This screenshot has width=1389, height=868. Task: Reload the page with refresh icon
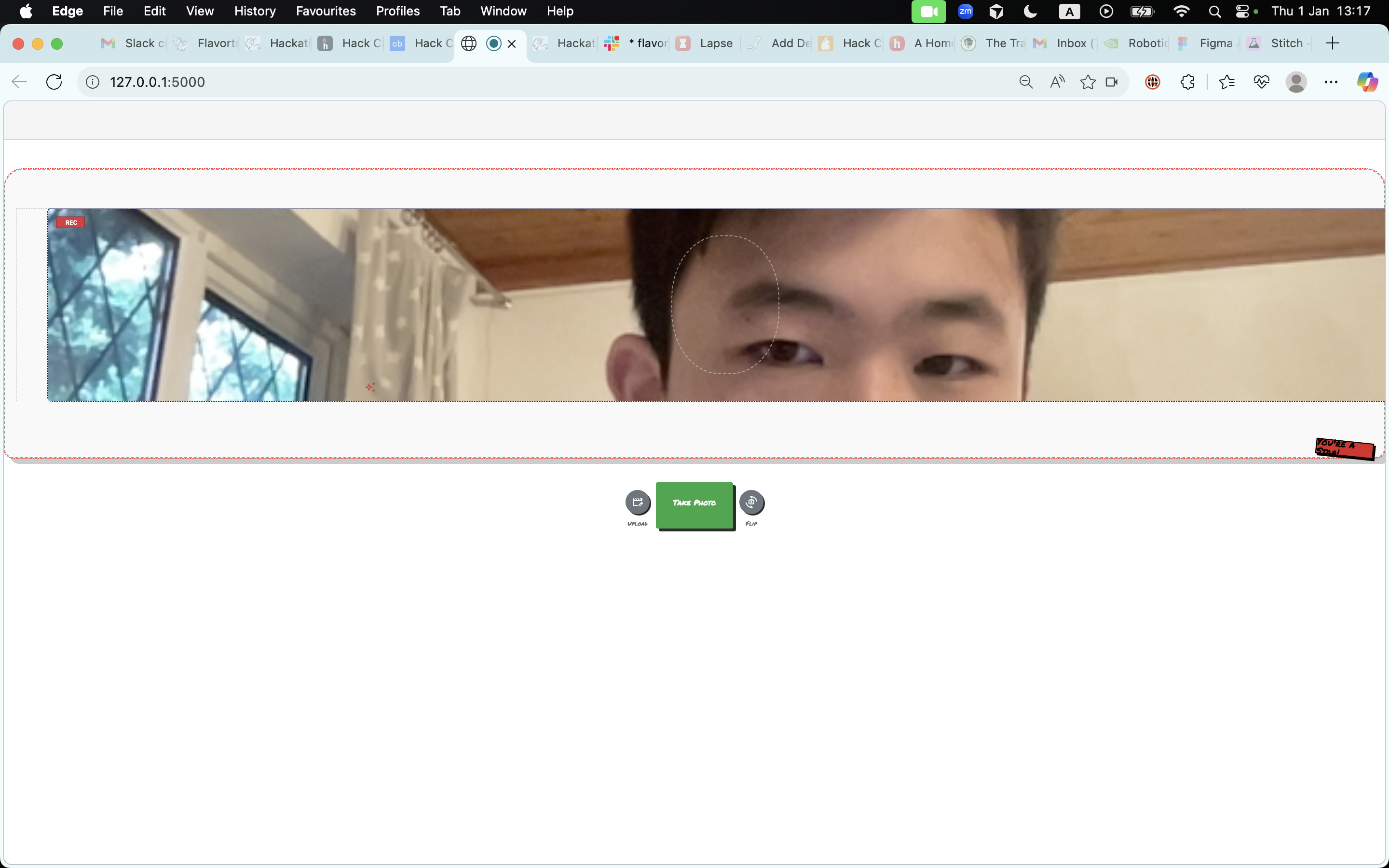(x=54, y=82)
